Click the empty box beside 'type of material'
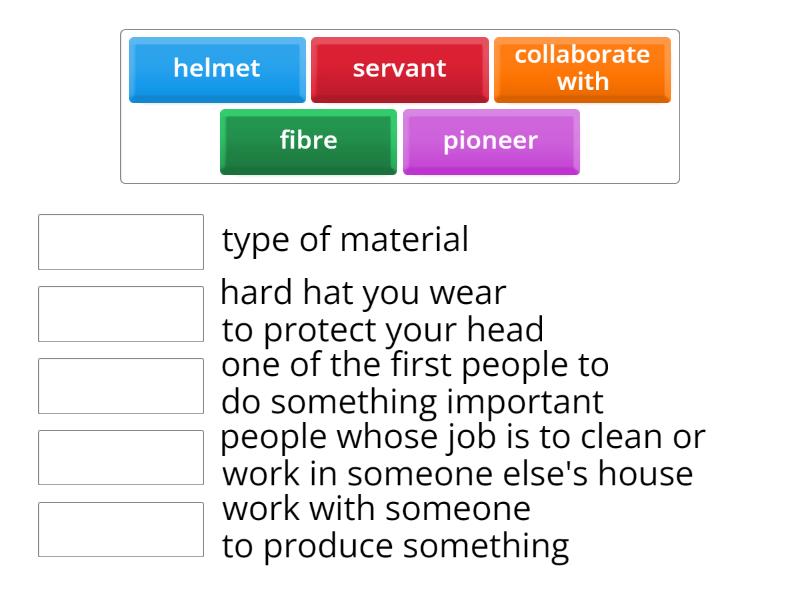 point(121,242)
